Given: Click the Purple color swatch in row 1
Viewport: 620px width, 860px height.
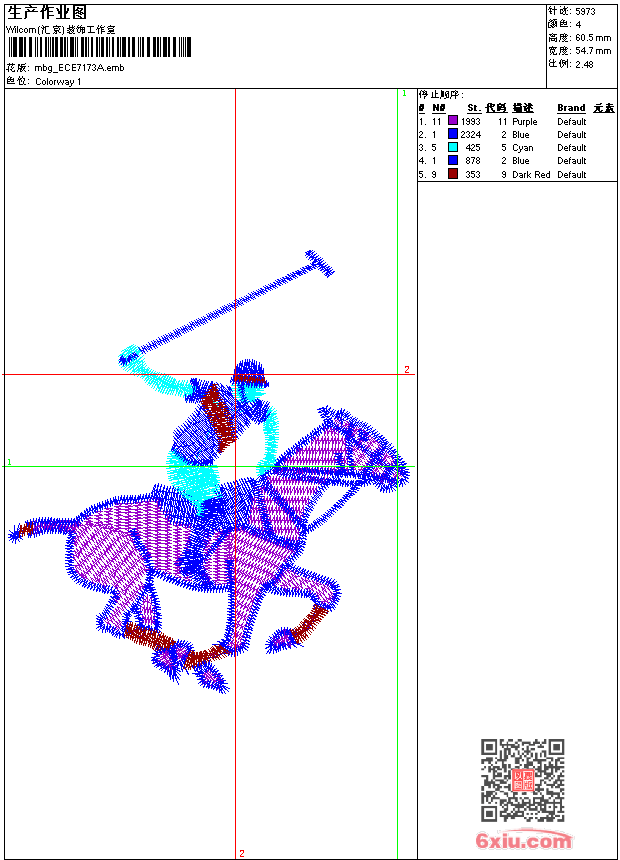Looking at the screenshot, I should [453, 121].
